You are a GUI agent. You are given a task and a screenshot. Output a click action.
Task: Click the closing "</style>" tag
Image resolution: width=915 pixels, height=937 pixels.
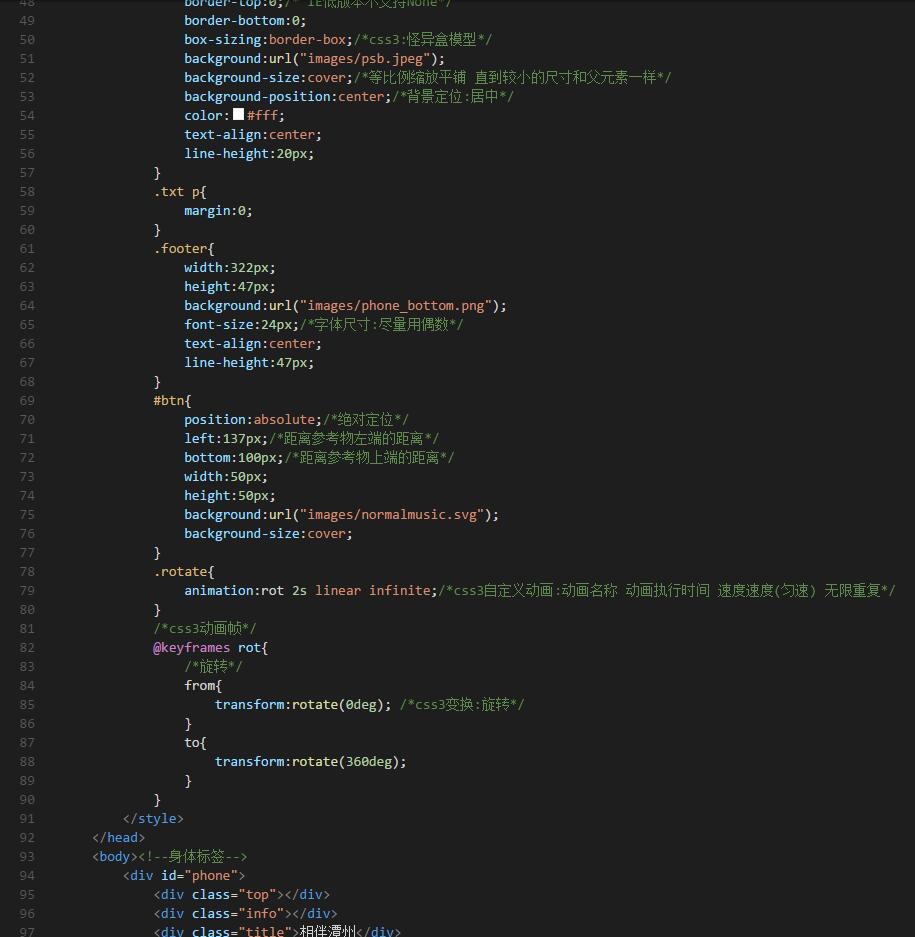[x=154, y=819]
